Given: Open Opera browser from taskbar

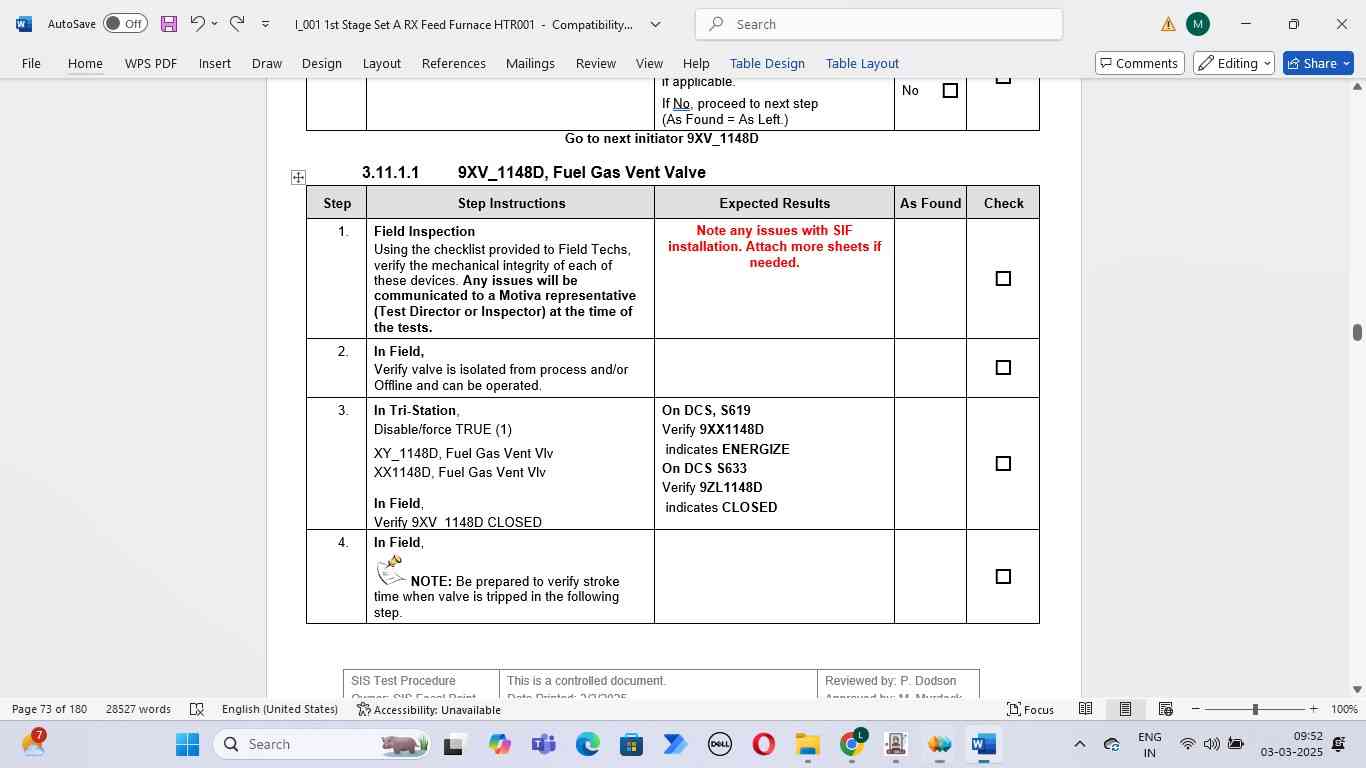Looking at the screenshot, I should (x=764, y=744).
